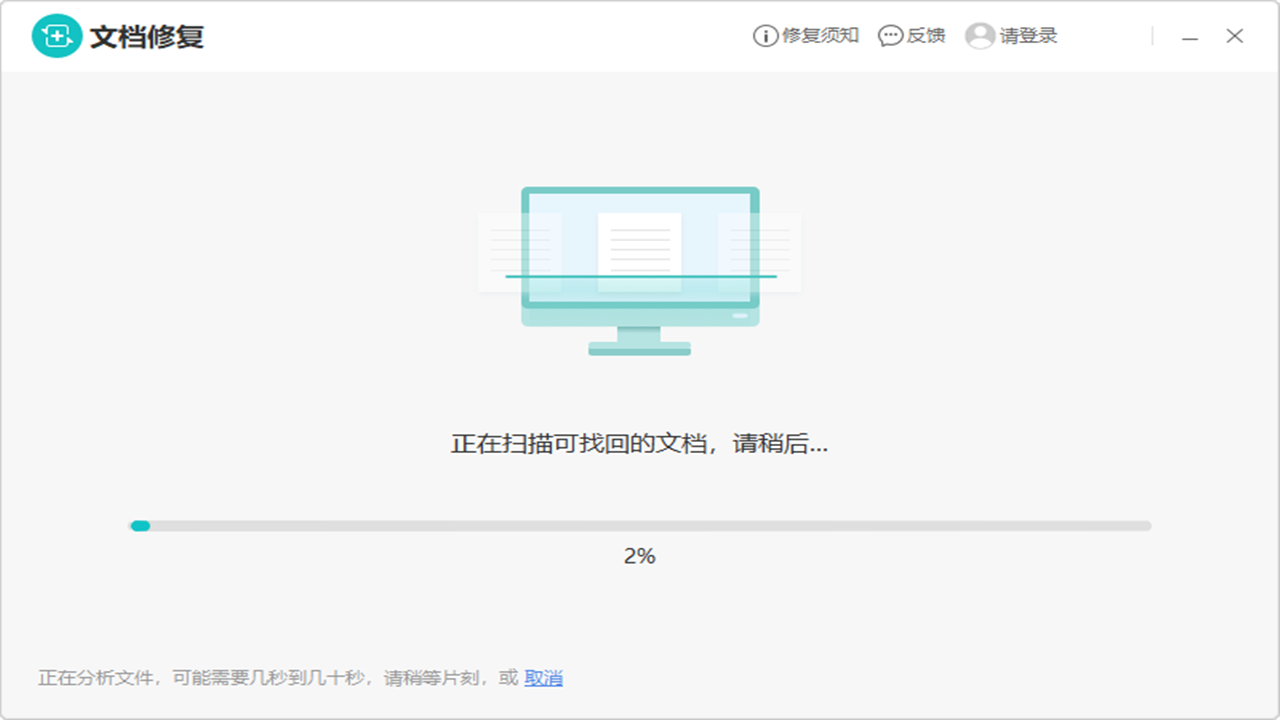Click the green cross logo in title bar
Screen dimensions: 1280x720
[55, 35]
